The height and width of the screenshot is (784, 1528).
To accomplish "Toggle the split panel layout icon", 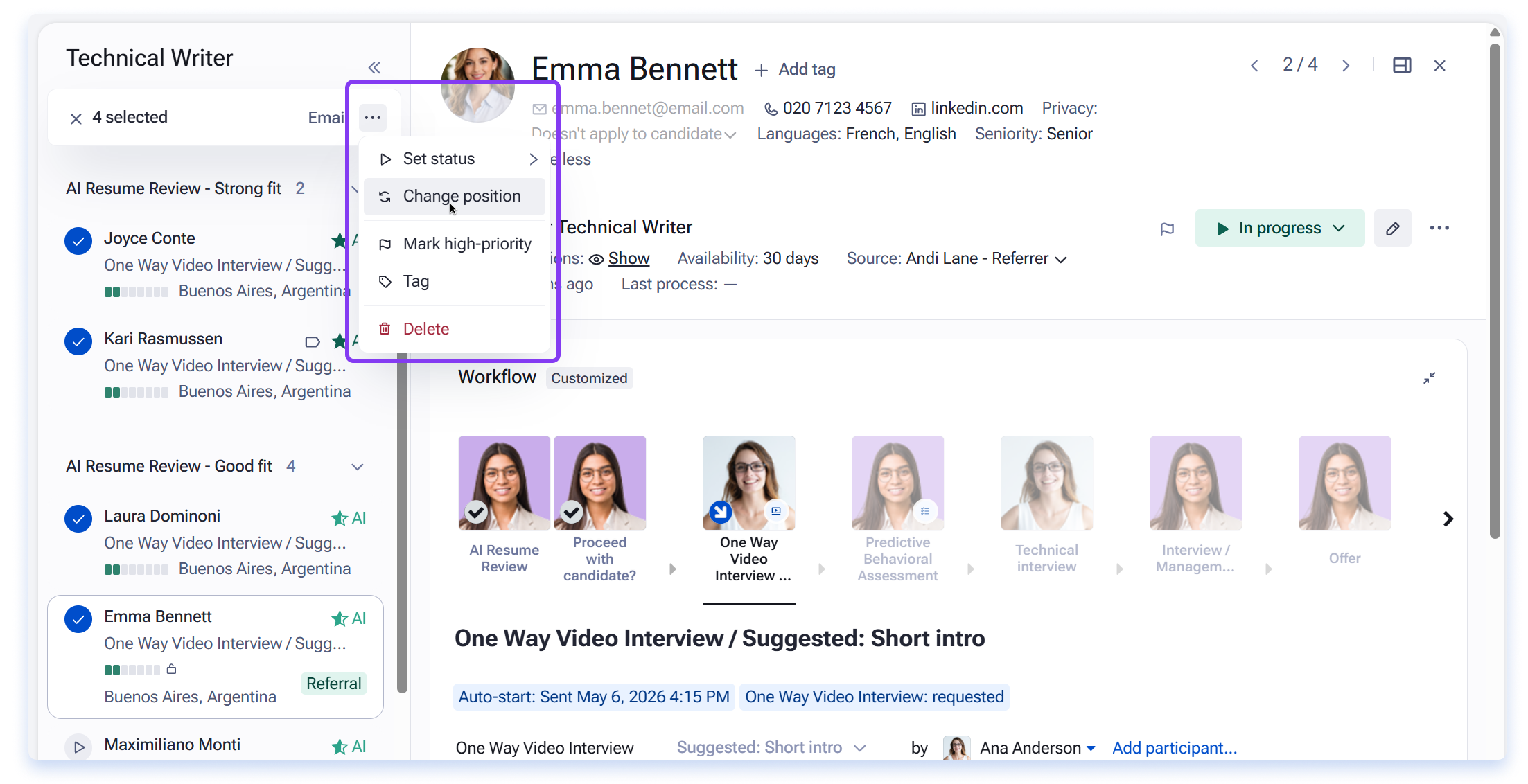I will (x=1402, y=65).
